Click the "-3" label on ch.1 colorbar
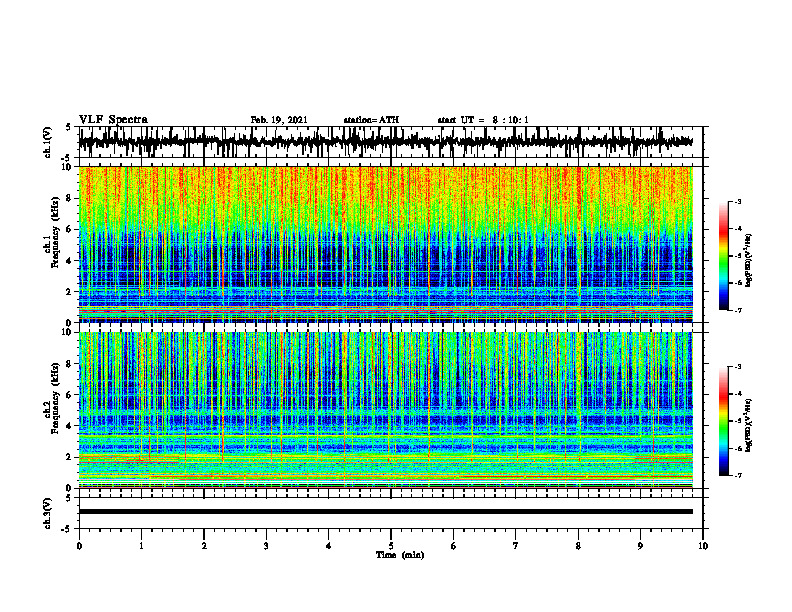Viewport: 792px width, 612px height. [737, 202]
